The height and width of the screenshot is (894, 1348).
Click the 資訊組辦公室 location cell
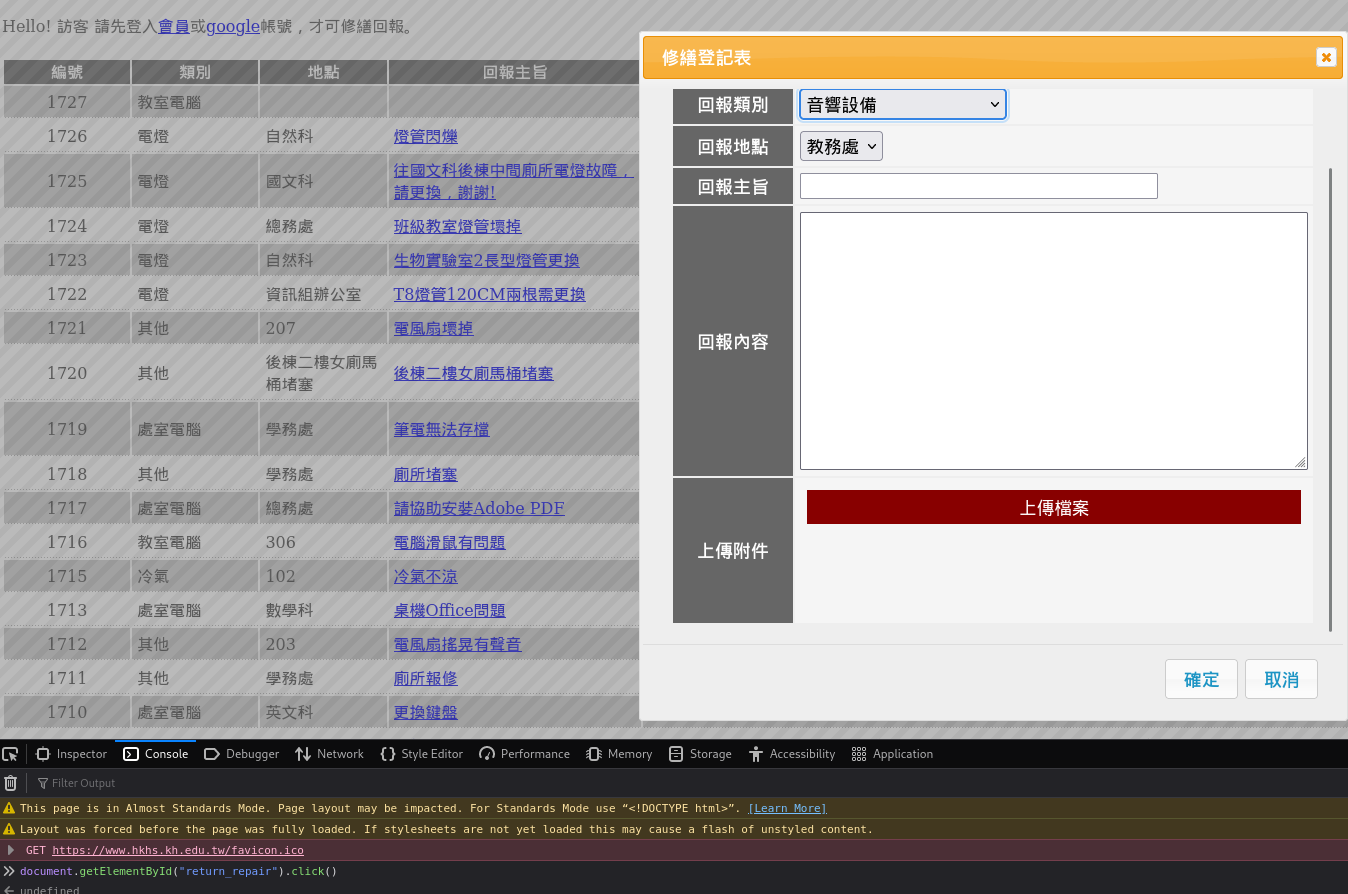(x=323, y=294)
